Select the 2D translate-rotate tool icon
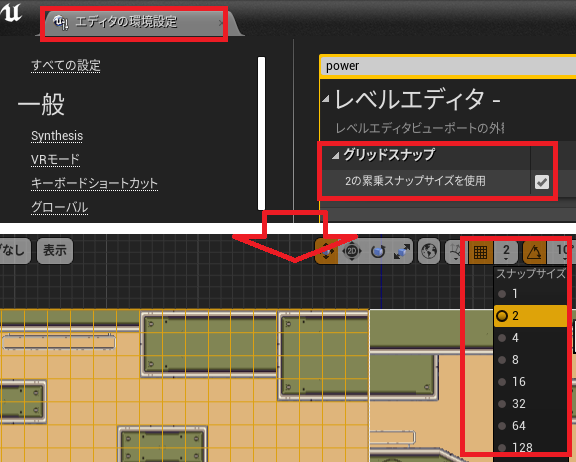The height and width of the screenshot is (462, 576). [x=352, y=251]
